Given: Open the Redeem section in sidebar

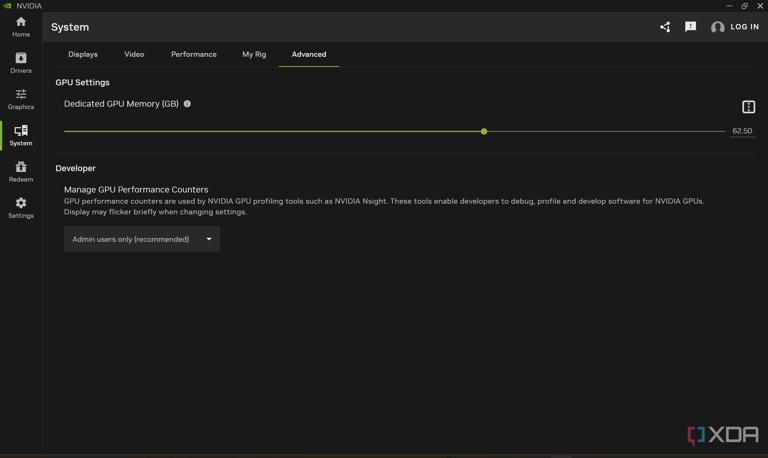Looking at the screenshot, I should 21,172.
